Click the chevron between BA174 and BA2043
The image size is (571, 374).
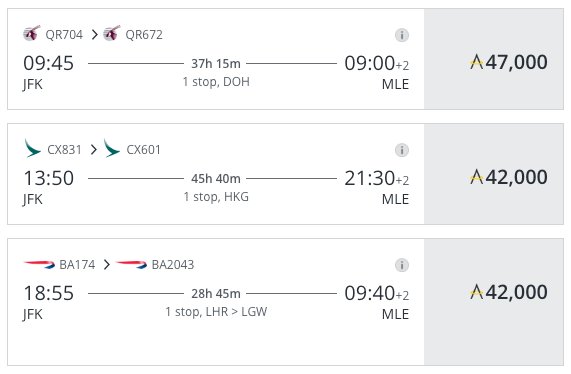click(x=106, y=265)
